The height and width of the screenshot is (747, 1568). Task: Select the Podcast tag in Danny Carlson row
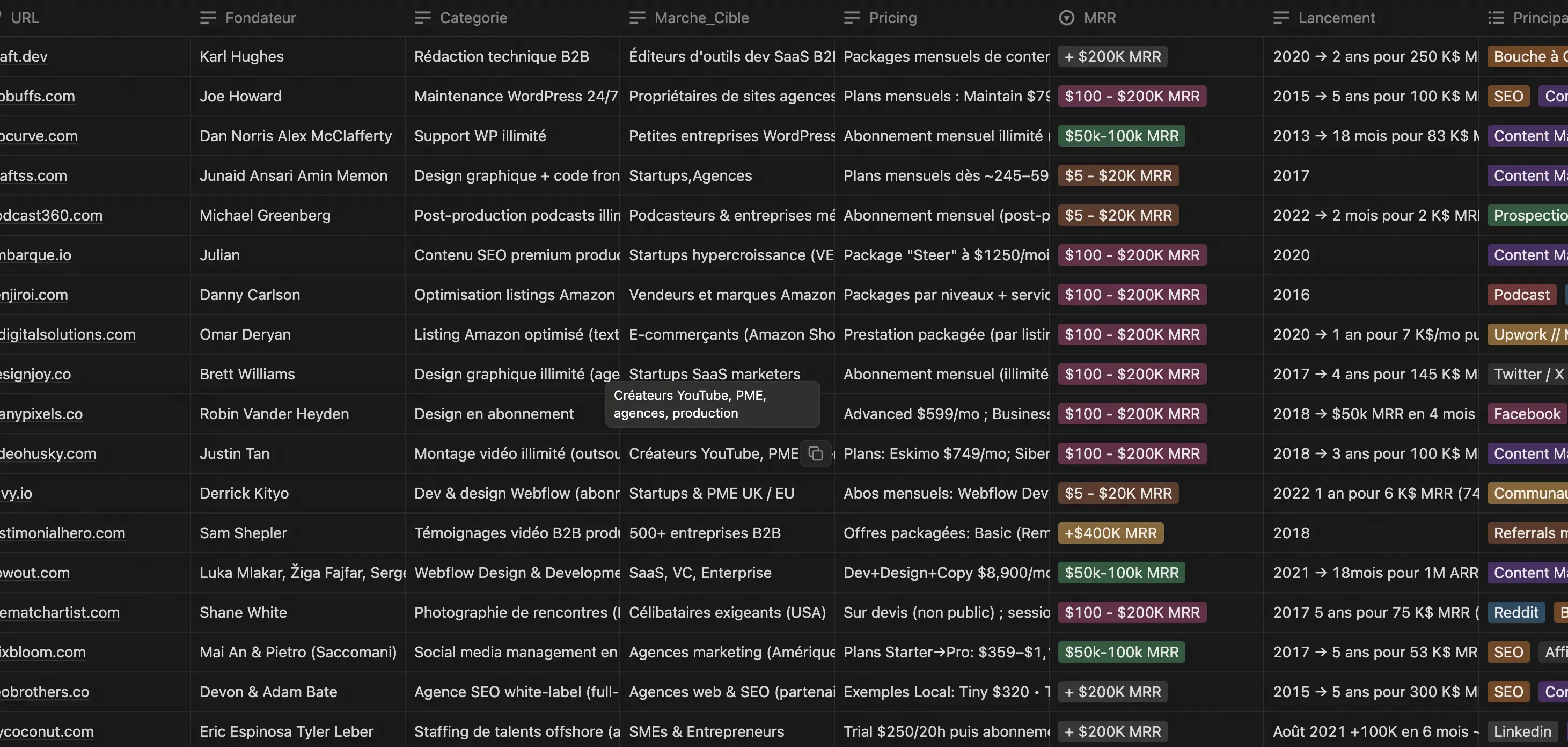click(x=1521, y=295)
